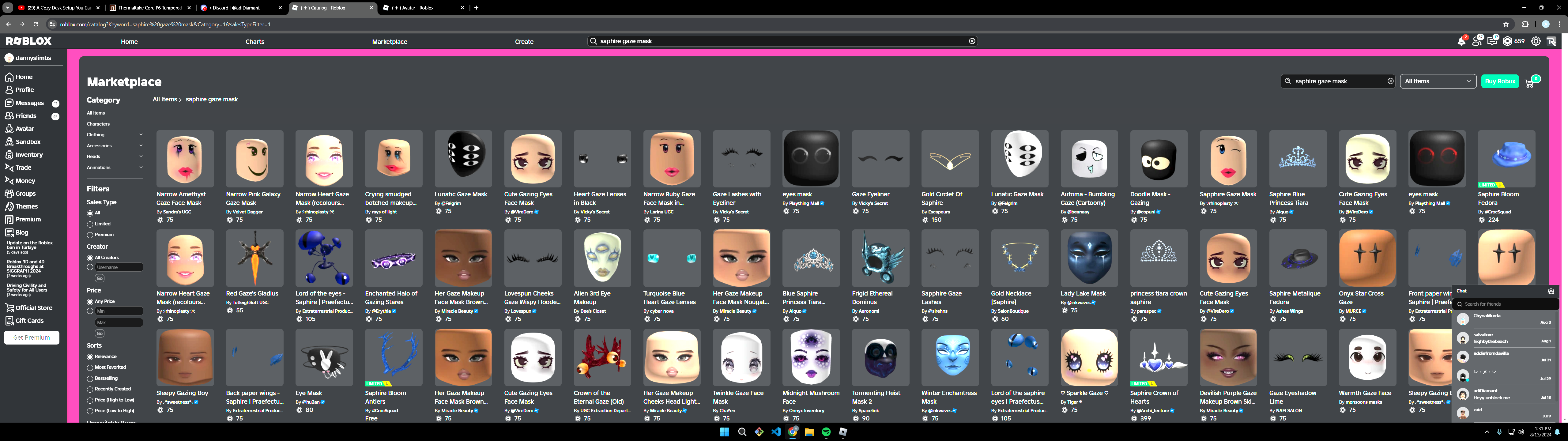Select the Limited sales type radio

[x=90, y=224]
